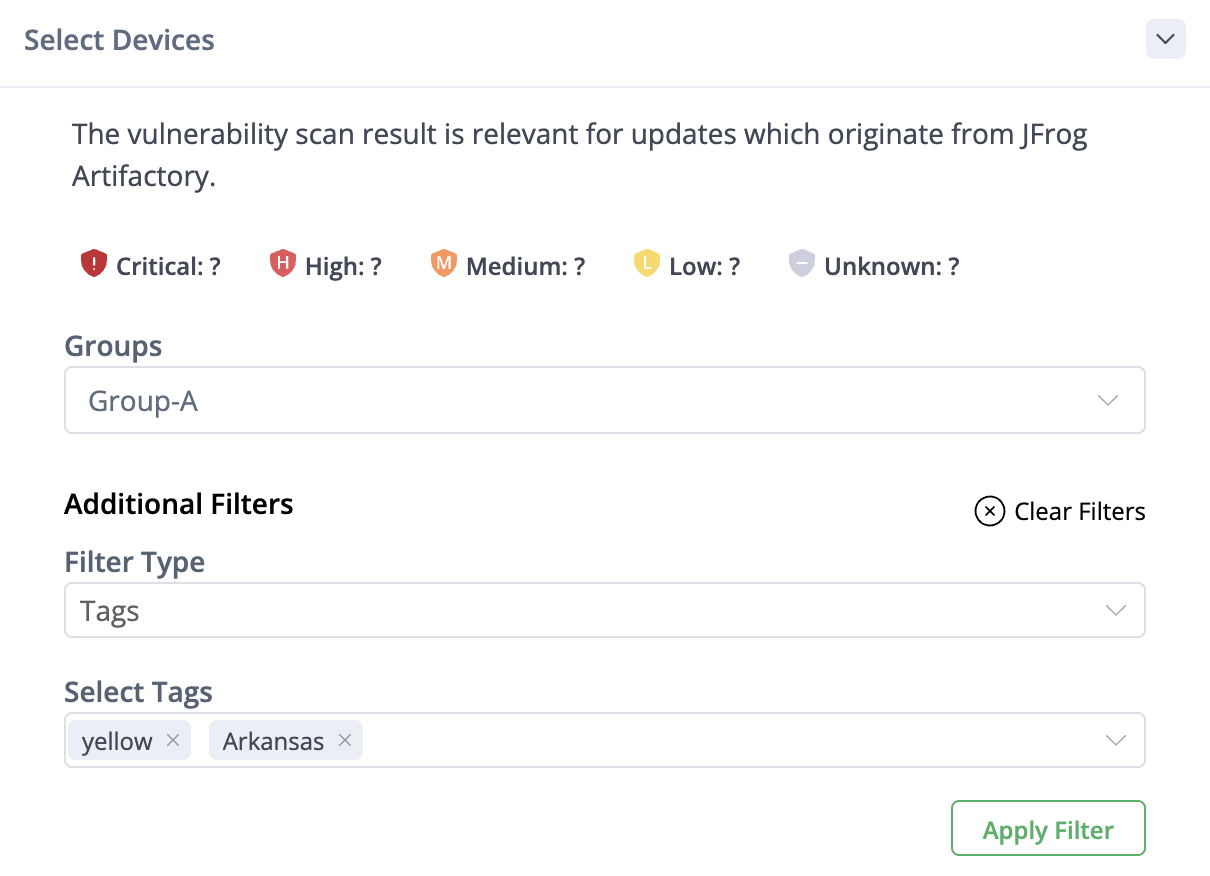Click the yellow tag label text

(x=117, y=741)
